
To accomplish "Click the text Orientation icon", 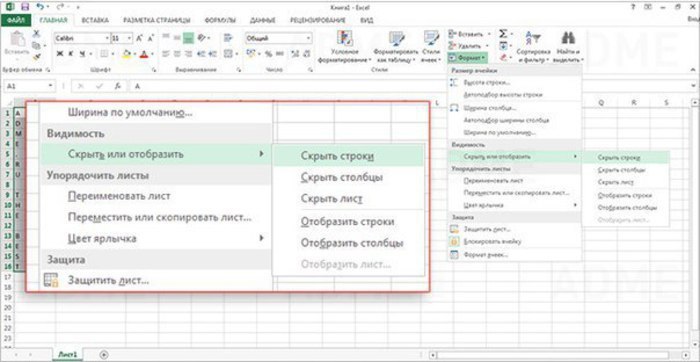I will (202, 38).
